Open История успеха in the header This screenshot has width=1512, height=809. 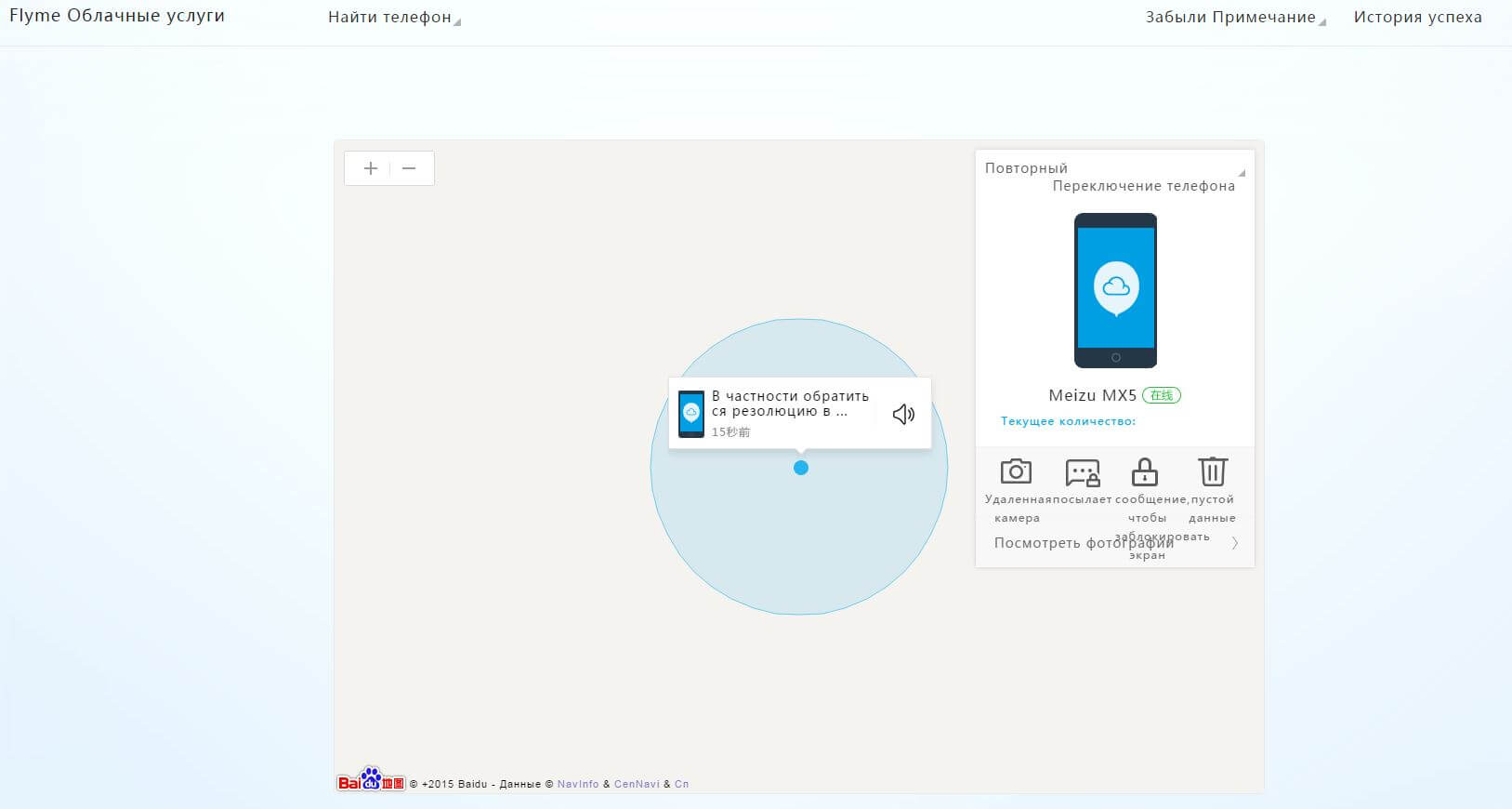tap(1417, 17)
